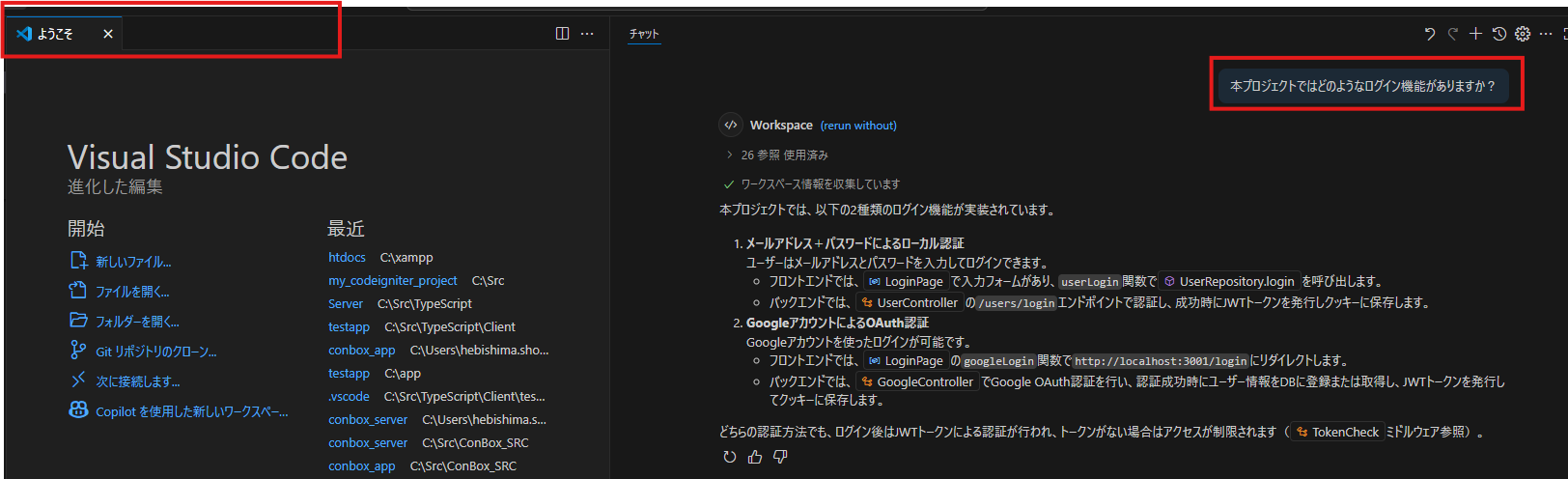Click inline code http://localhost:3001/login
Screen dimensions: 1568x479
coord(1161,361)
